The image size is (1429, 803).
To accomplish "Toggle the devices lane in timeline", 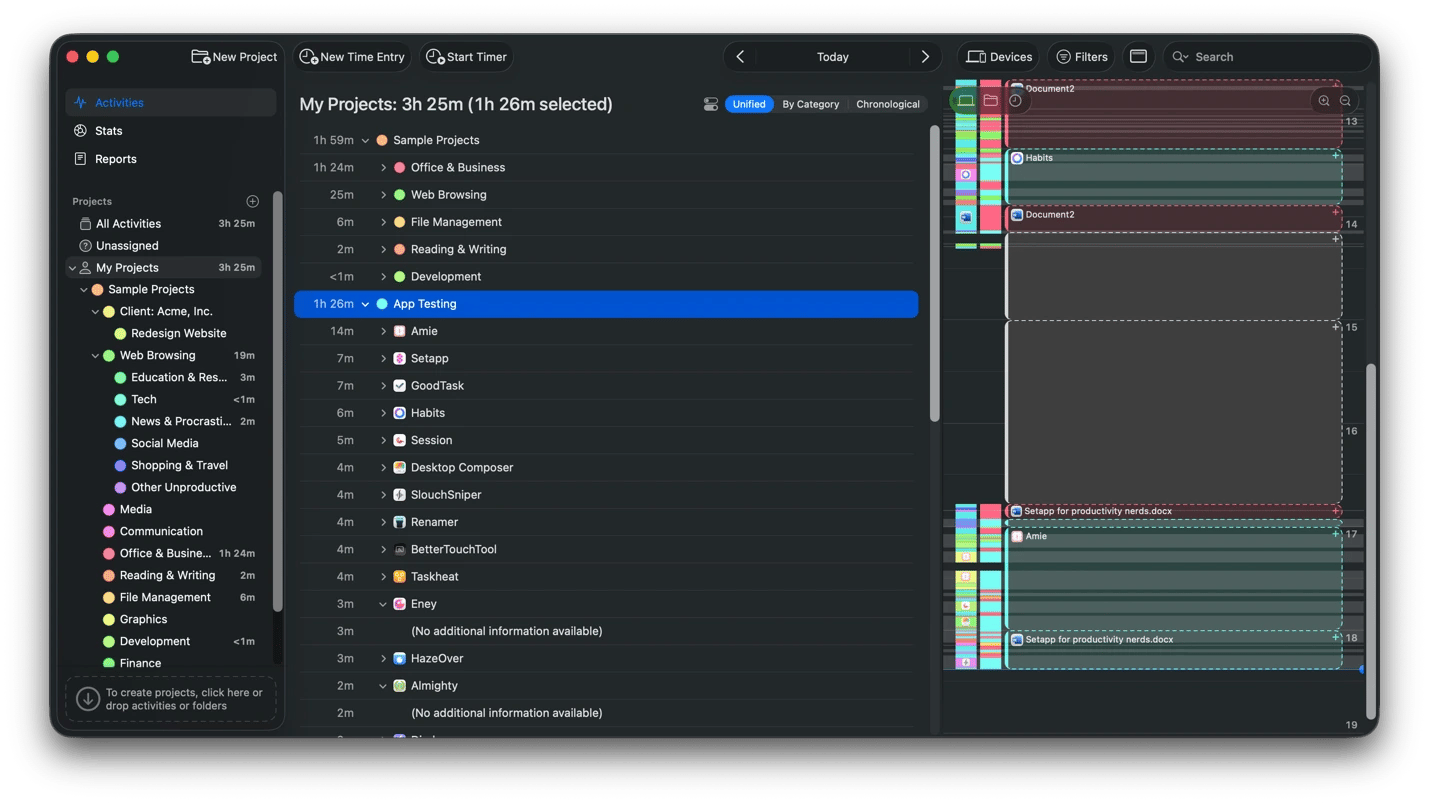I will pos(965,101).
